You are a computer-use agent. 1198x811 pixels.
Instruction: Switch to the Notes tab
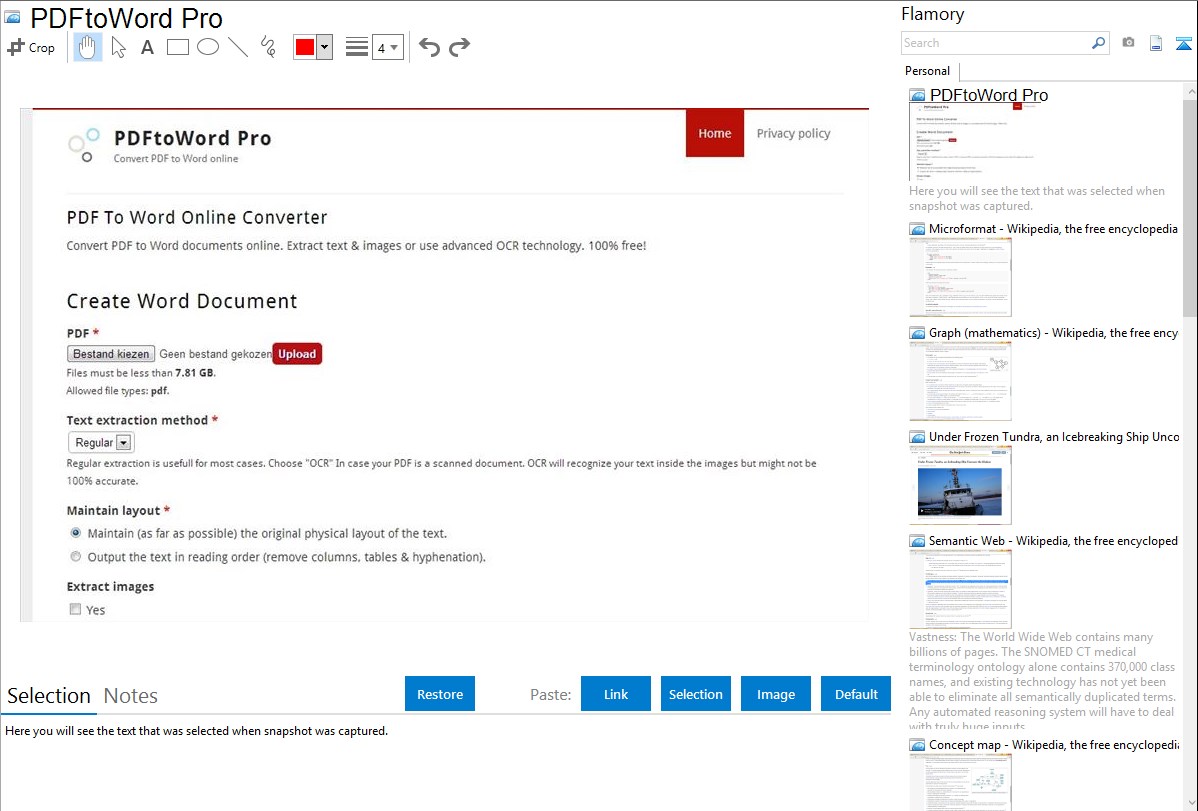(131, 696)
